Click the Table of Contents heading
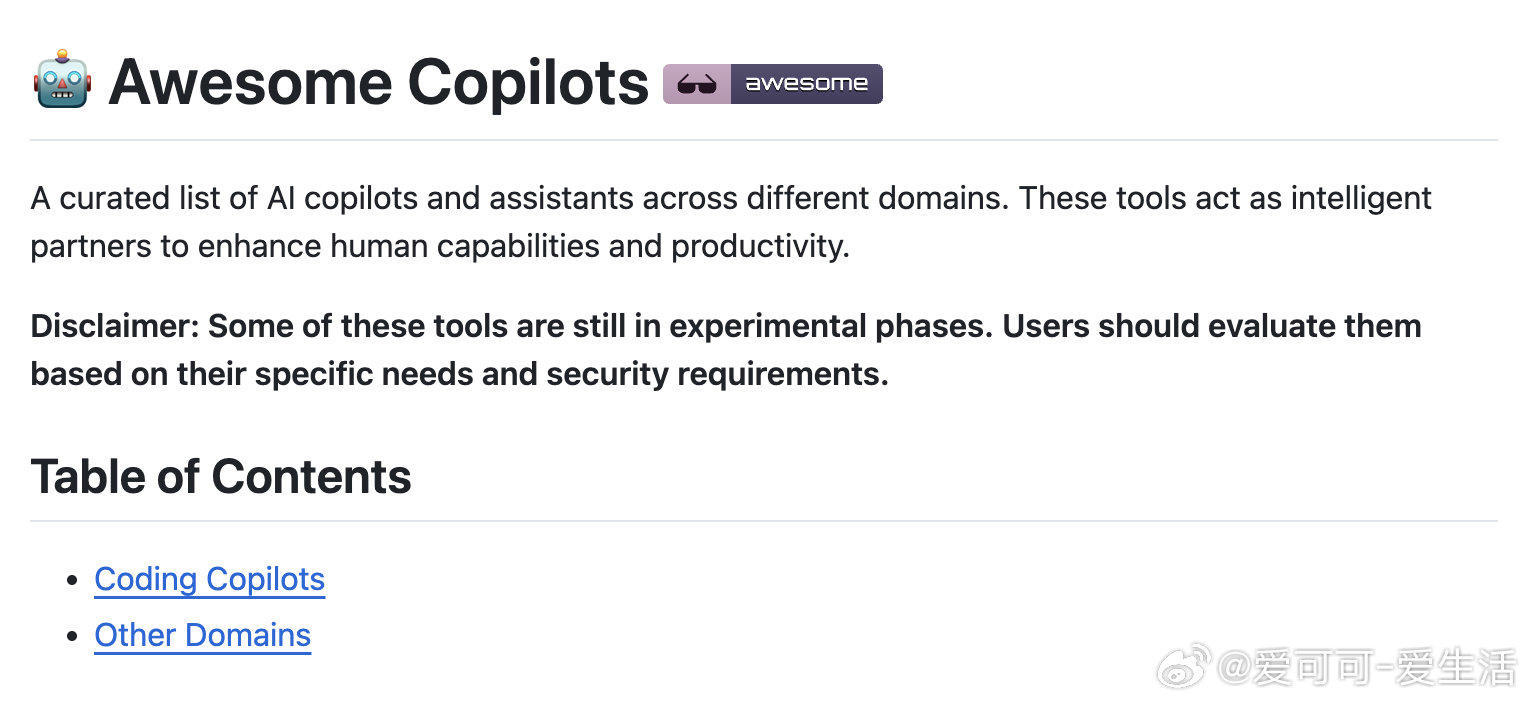1530x704 pixels. [221, 476]
